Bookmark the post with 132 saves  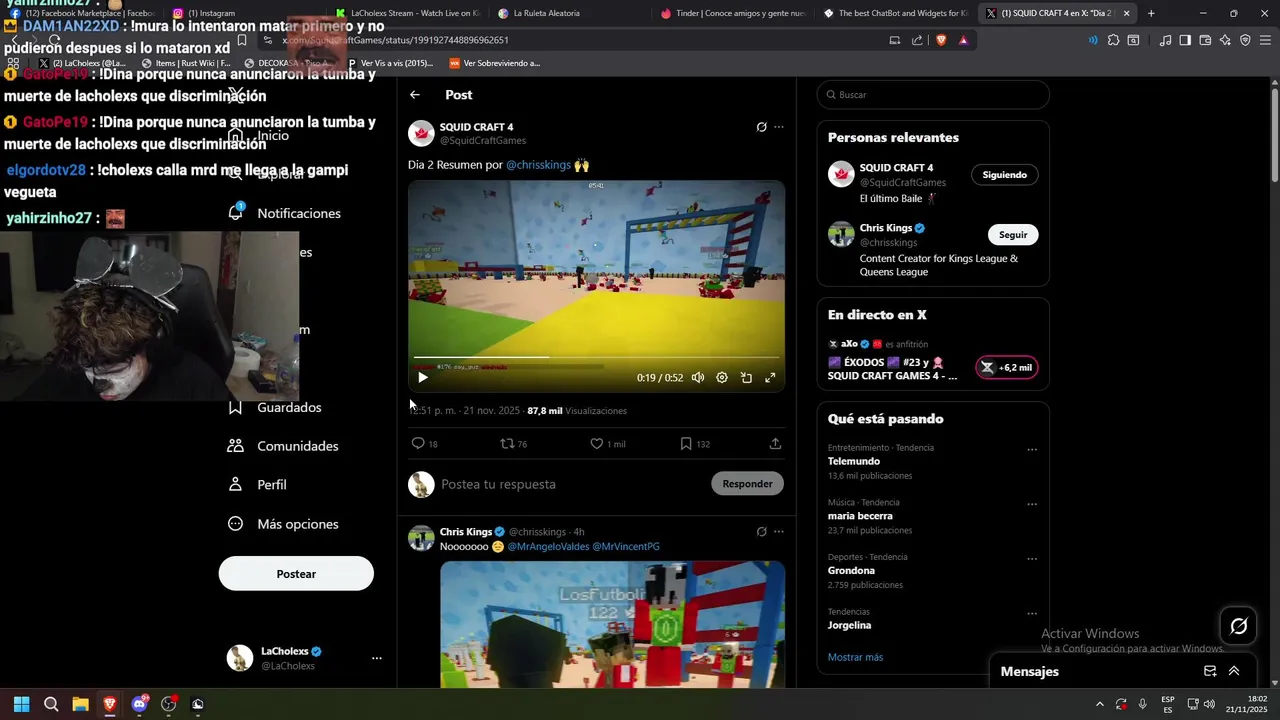click(x=686, y=444)
